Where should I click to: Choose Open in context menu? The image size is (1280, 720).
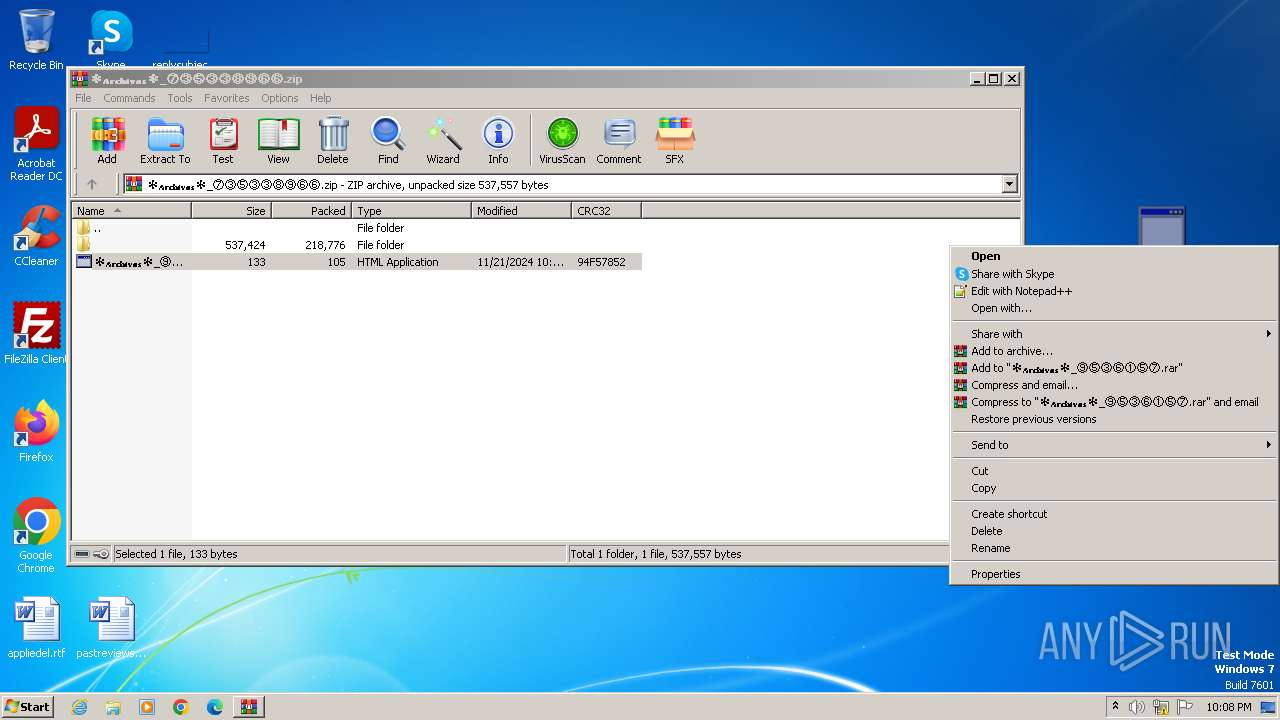(x=1114, y=256)
